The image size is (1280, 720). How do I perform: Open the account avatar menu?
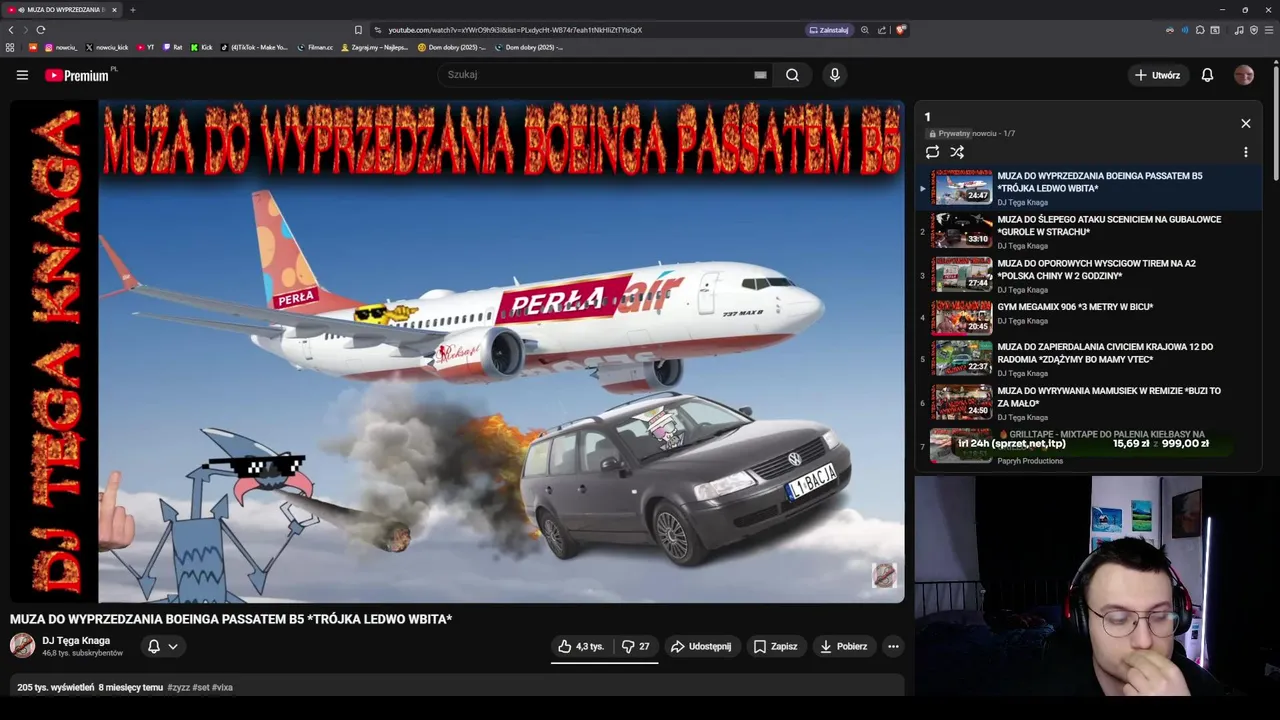point(1244,75)
